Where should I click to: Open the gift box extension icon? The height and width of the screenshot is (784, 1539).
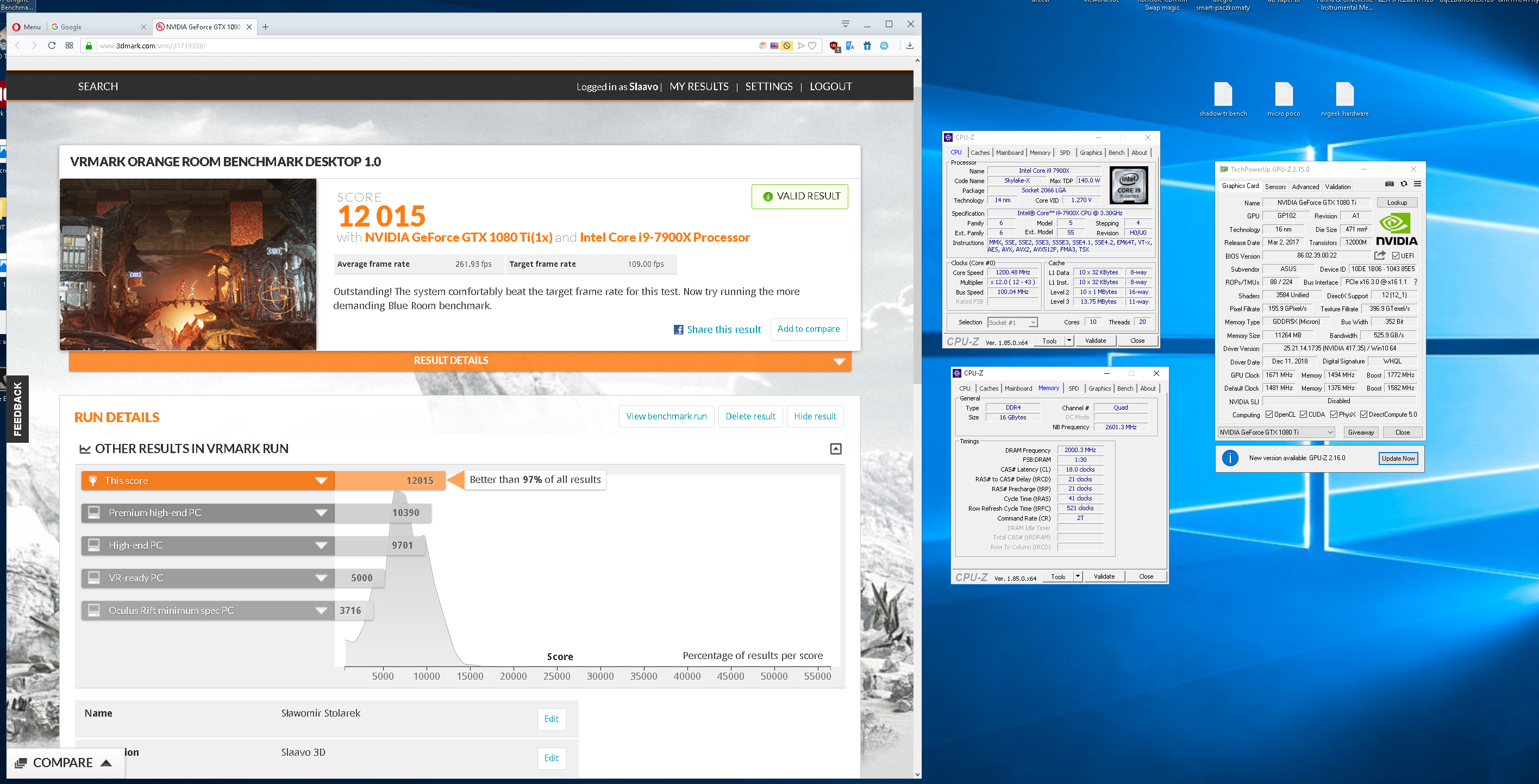pos(867,46)
